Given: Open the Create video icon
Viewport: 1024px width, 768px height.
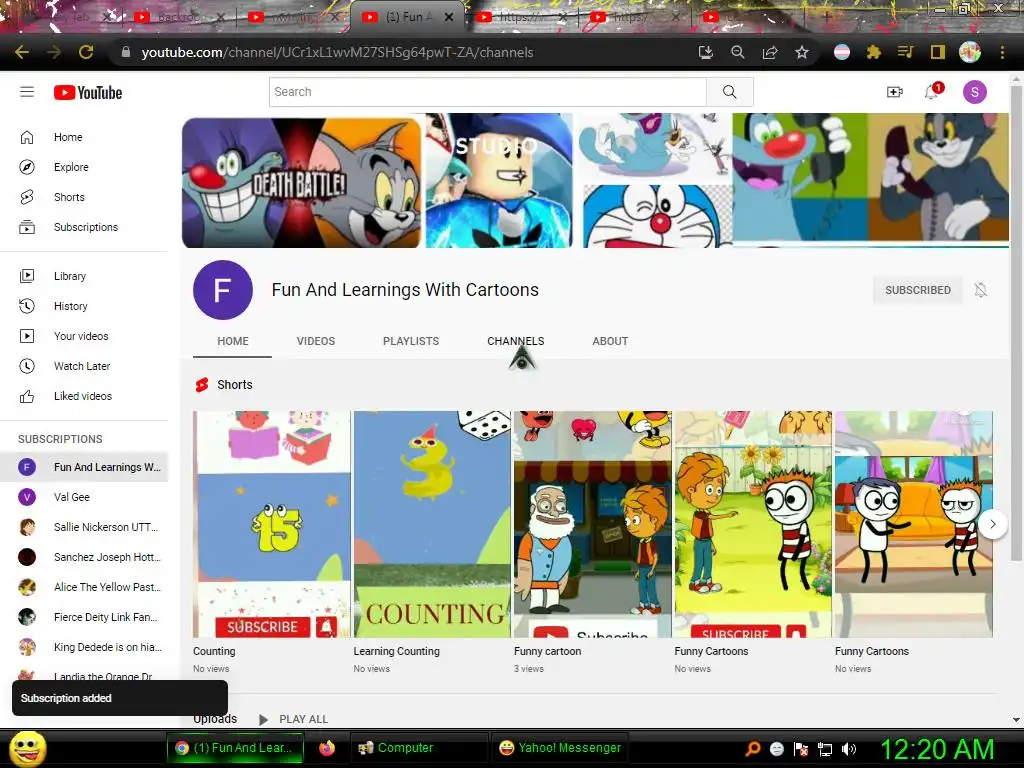Looking at the screenshot, I should 895,92.
